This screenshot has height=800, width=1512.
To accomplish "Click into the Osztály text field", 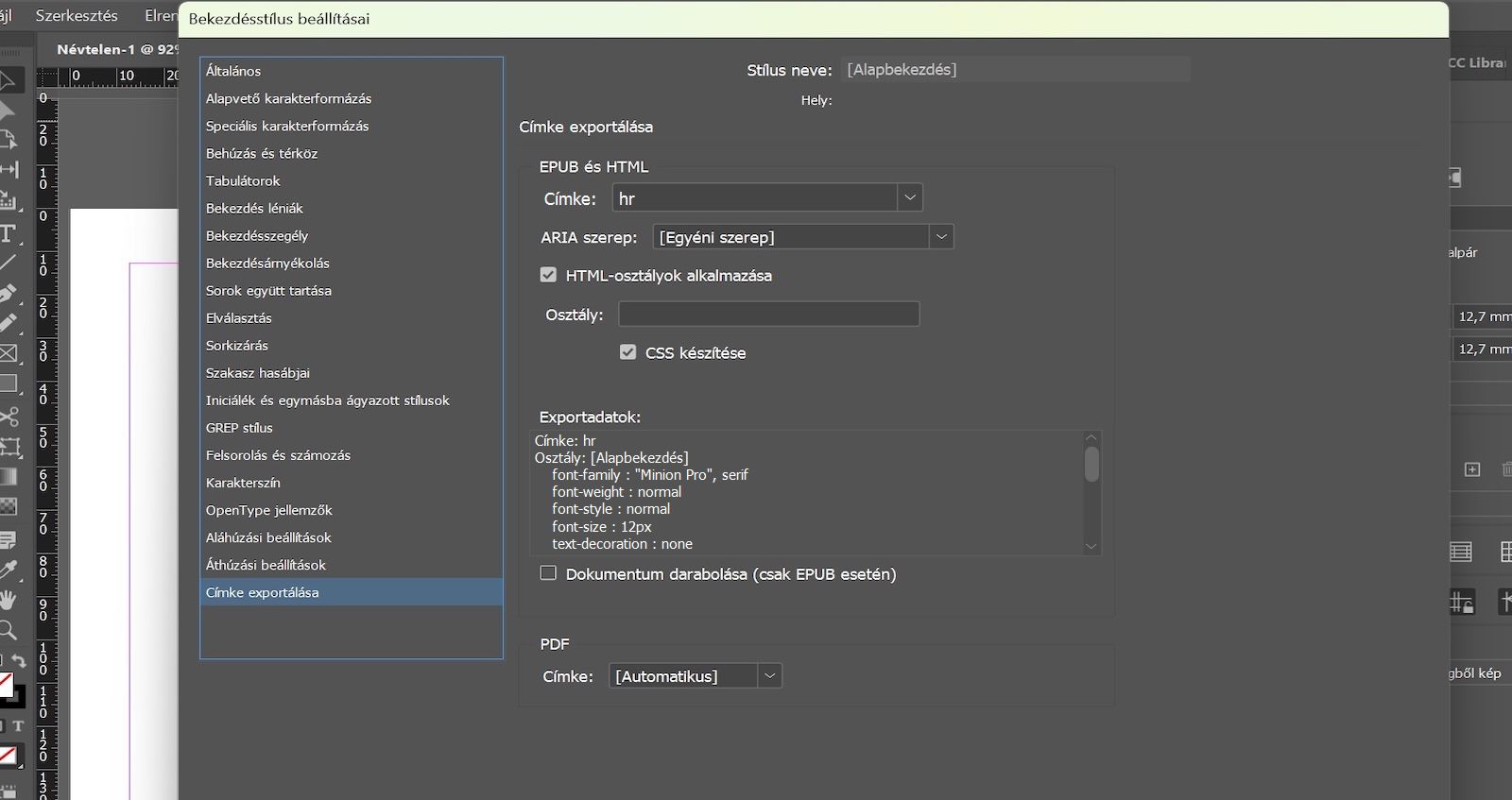I will click(768, 315).
